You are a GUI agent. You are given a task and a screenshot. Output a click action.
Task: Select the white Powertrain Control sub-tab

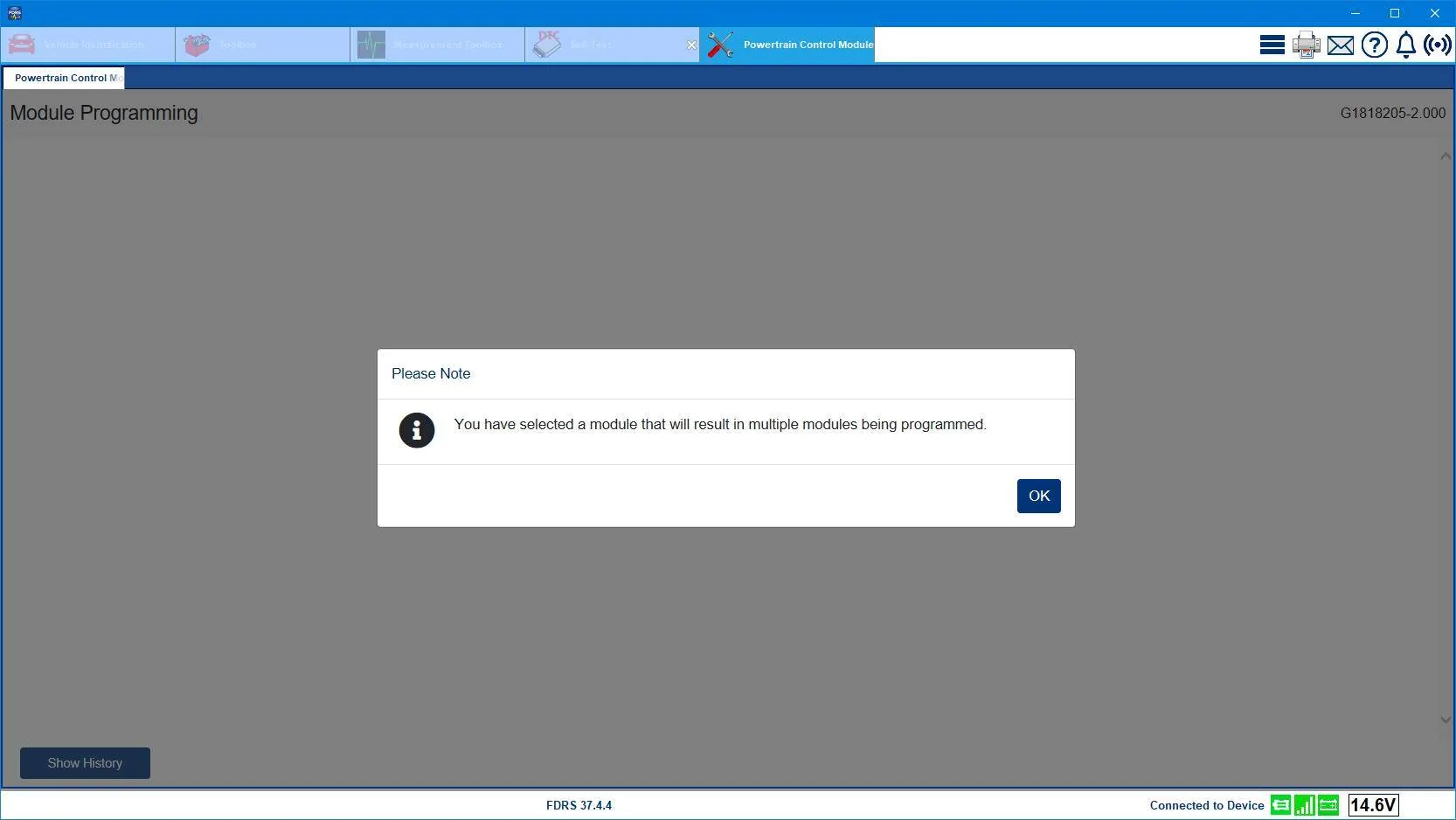tap(64, 78)
